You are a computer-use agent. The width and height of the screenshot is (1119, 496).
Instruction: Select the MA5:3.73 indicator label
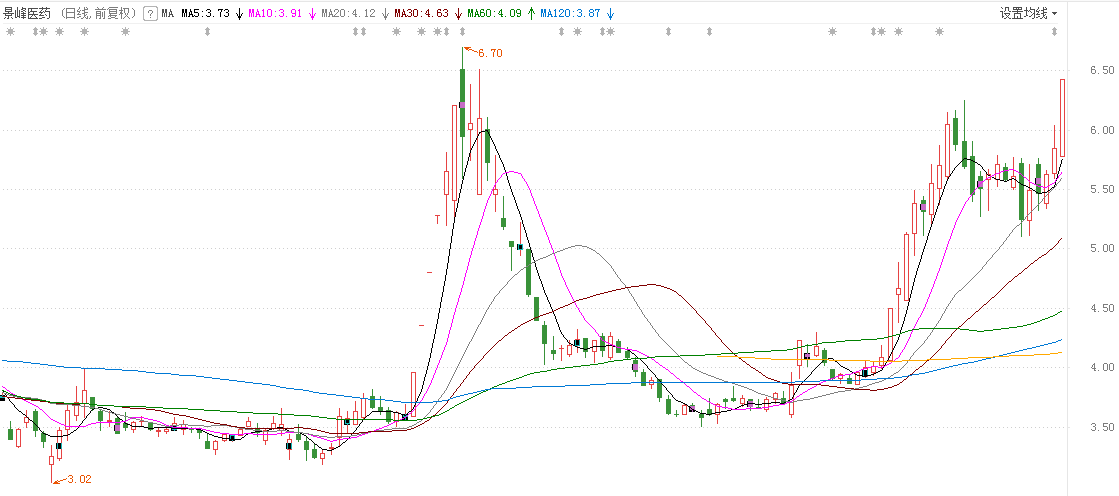click(x=206, y=14)
